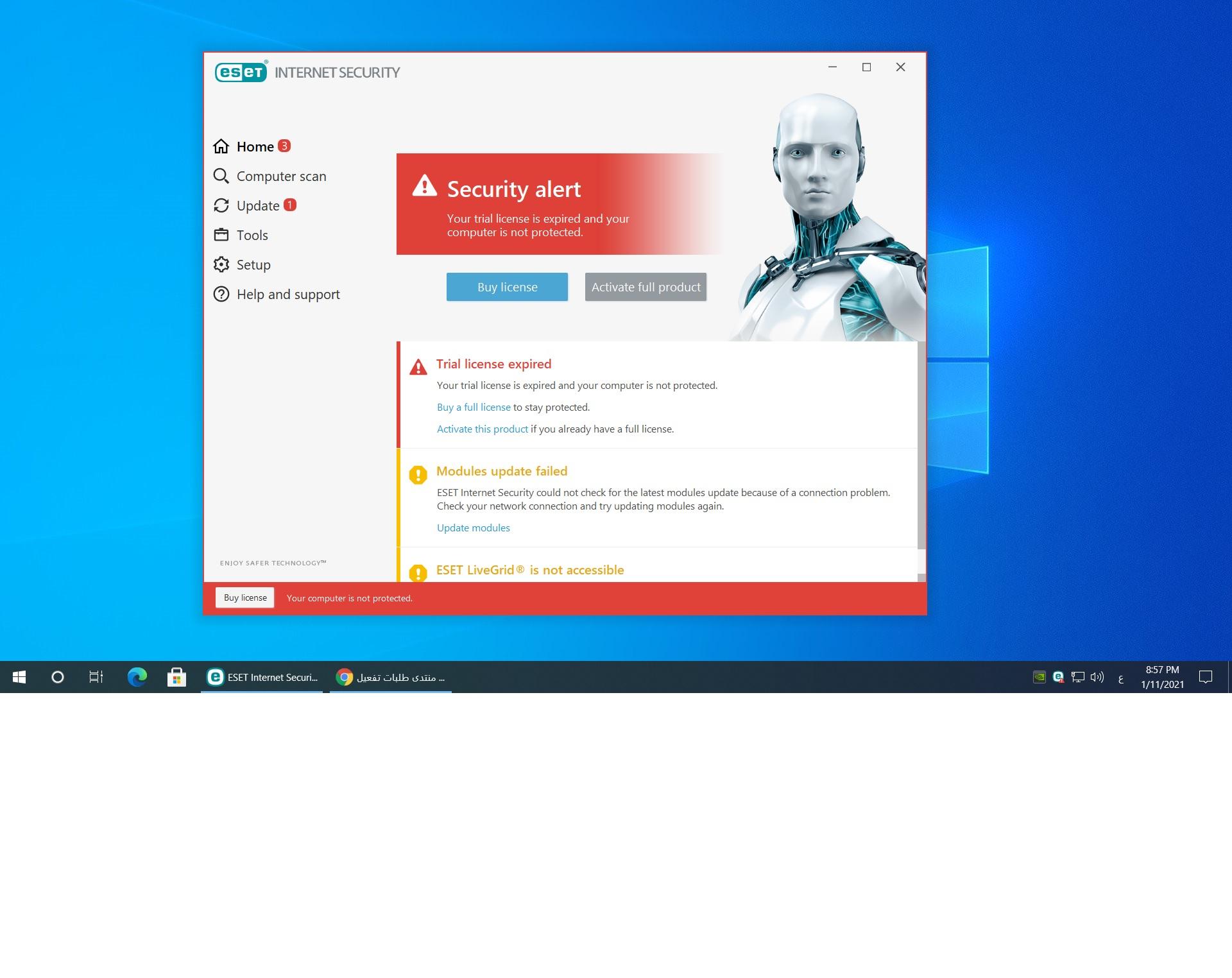Open Help and support
Image resolution: width=1232 pixels, height=978 pixels.
point(277,294)
